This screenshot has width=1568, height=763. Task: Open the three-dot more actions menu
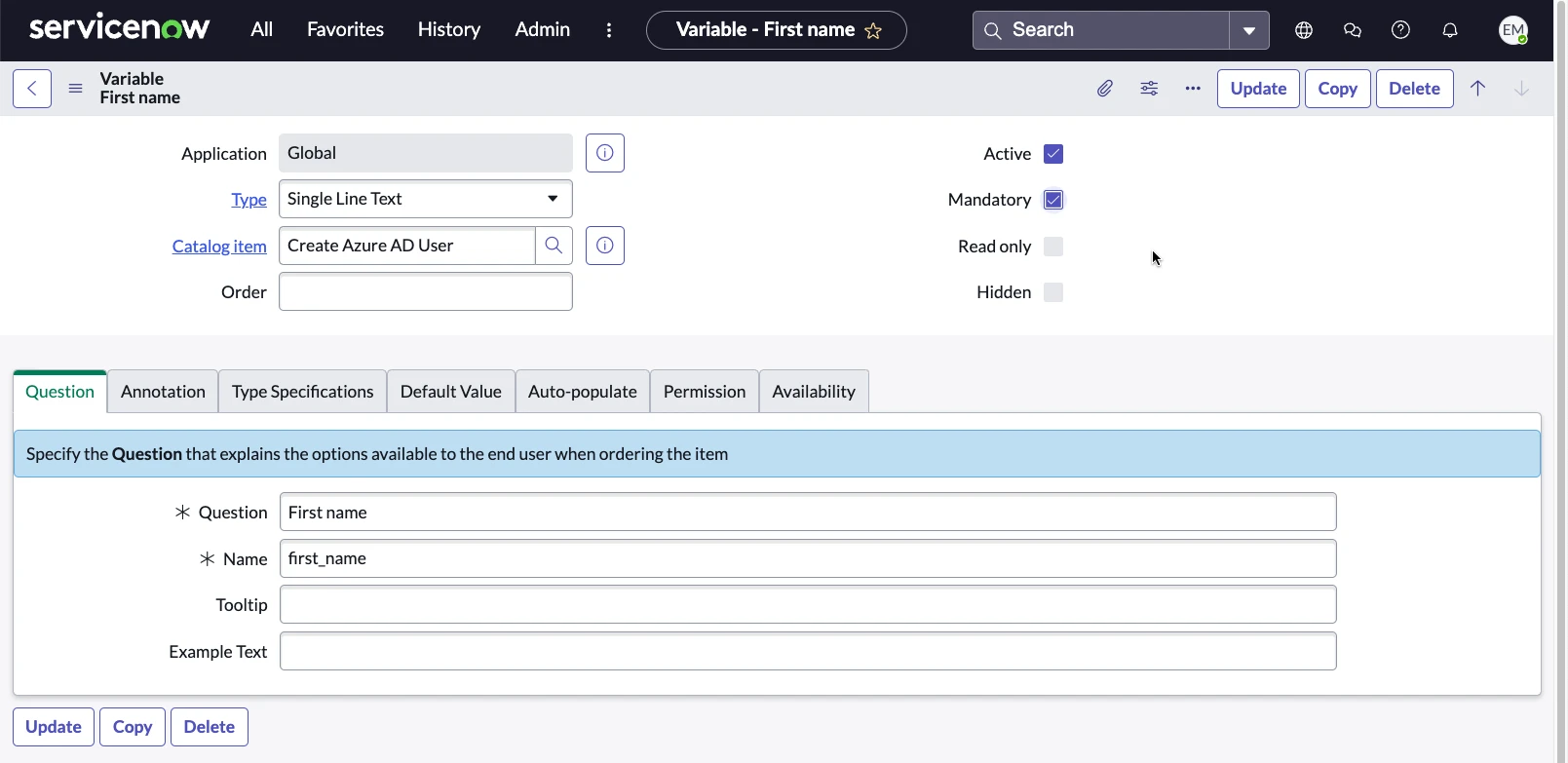click(x=1193, y=89)
